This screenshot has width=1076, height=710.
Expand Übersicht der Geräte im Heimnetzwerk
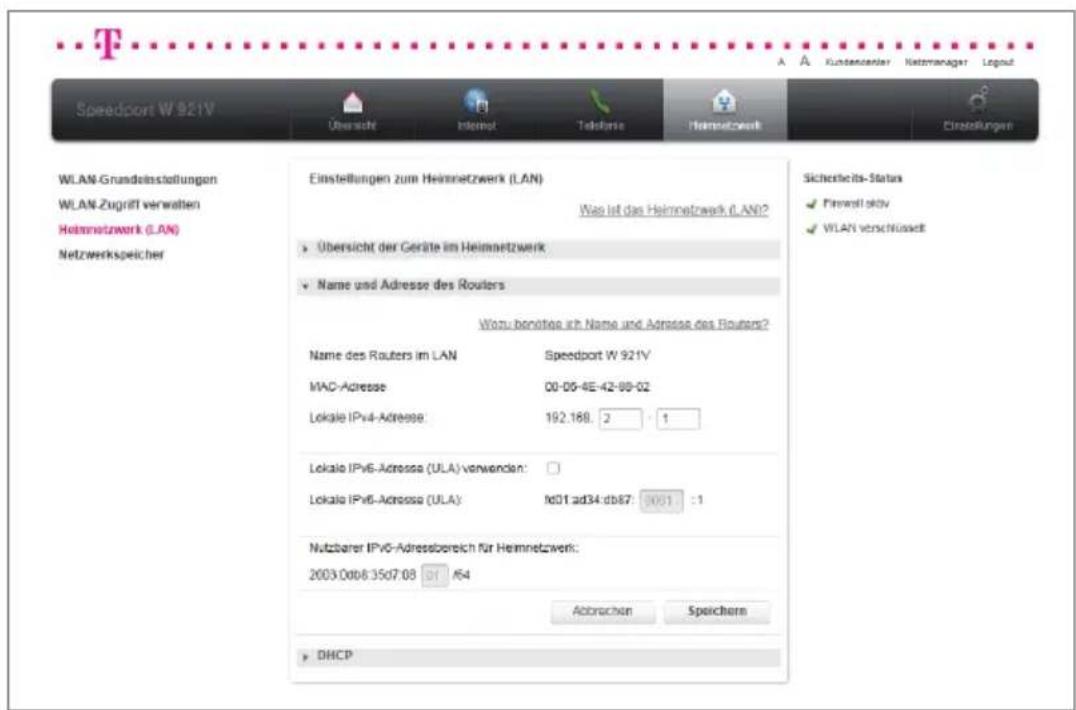click(540, 248)
